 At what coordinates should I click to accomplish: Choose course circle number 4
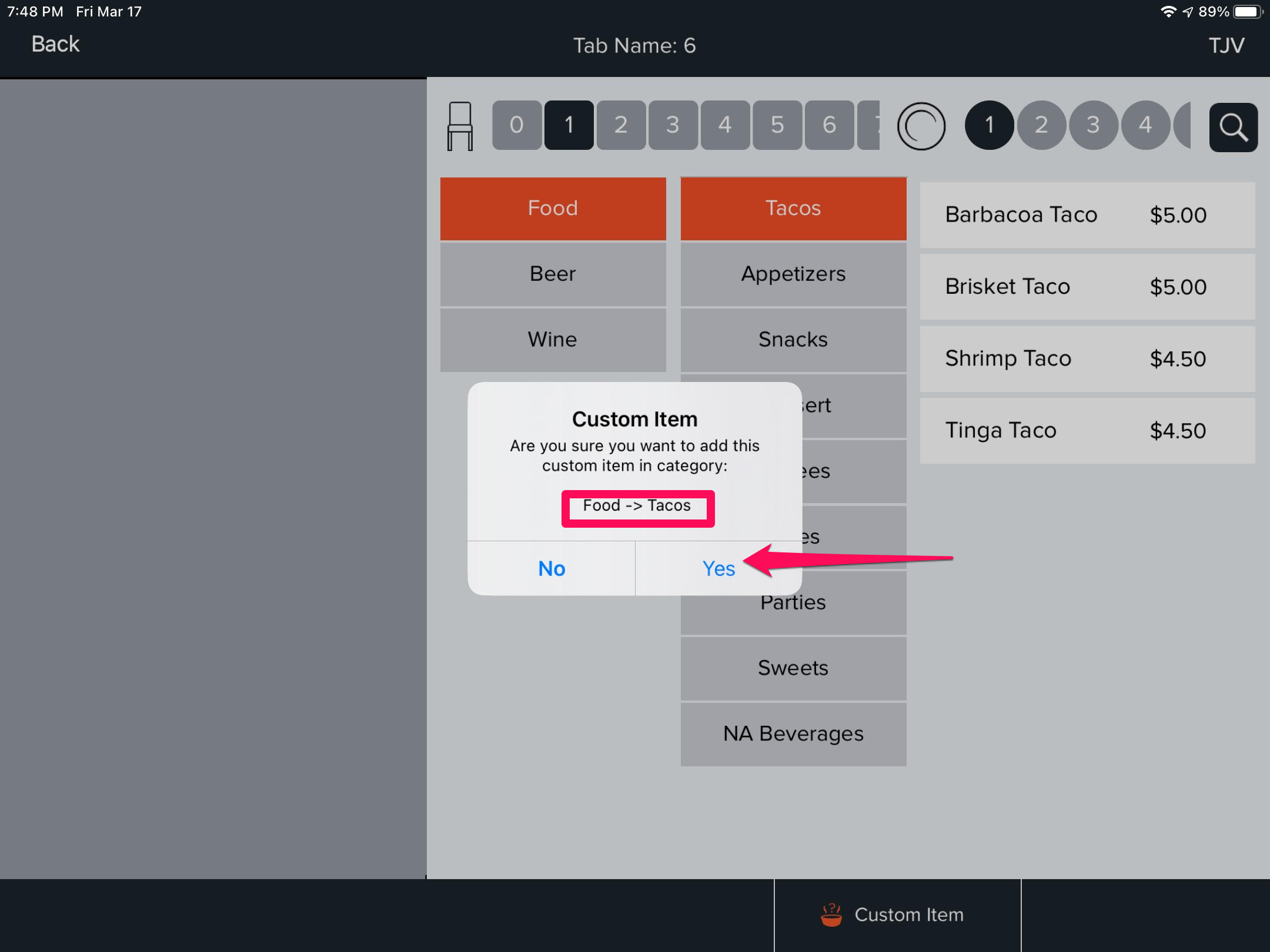[1145, 125]
